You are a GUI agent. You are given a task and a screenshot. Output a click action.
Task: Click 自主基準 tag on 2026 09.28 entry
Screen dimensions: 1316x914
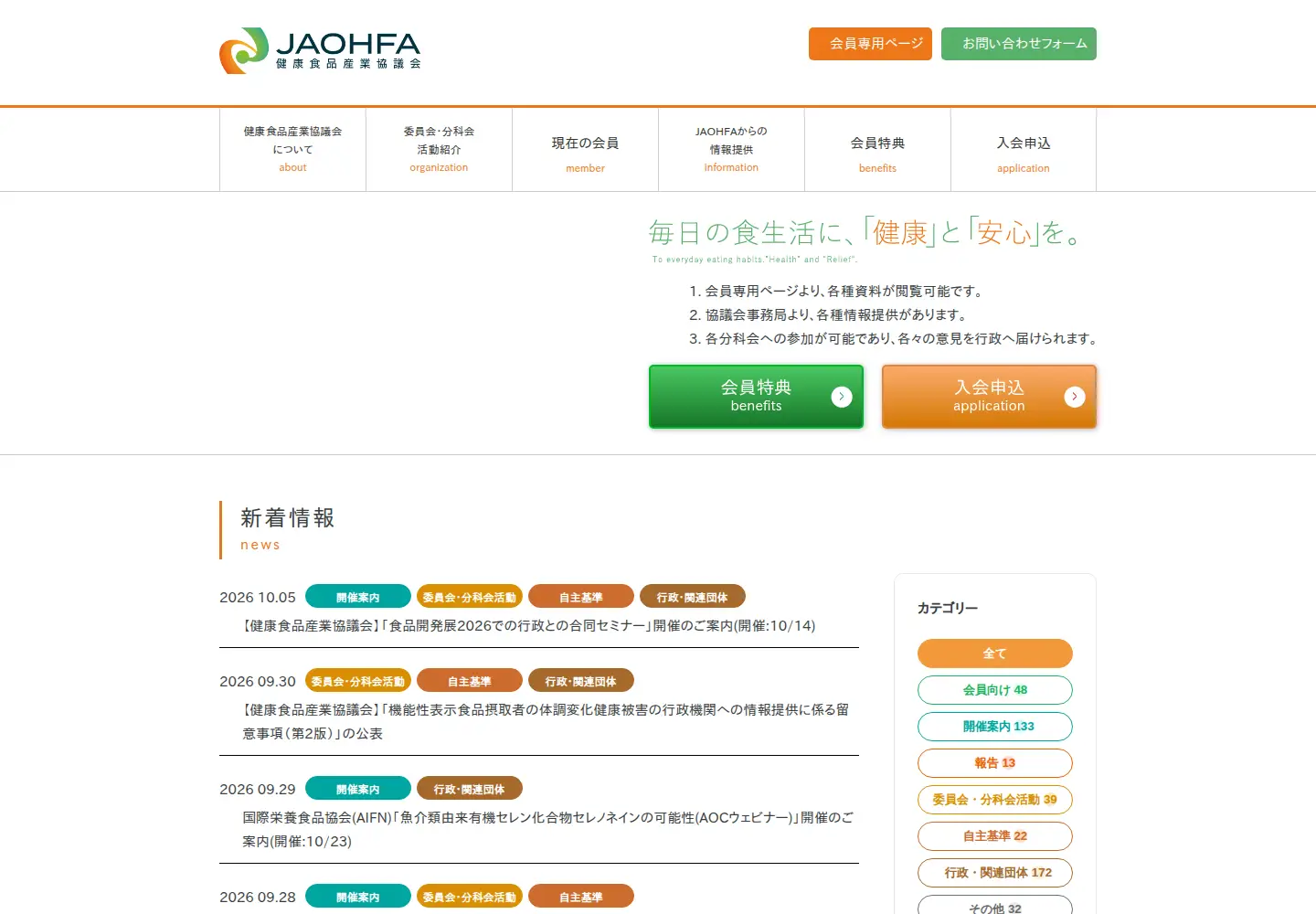[581, 897]
